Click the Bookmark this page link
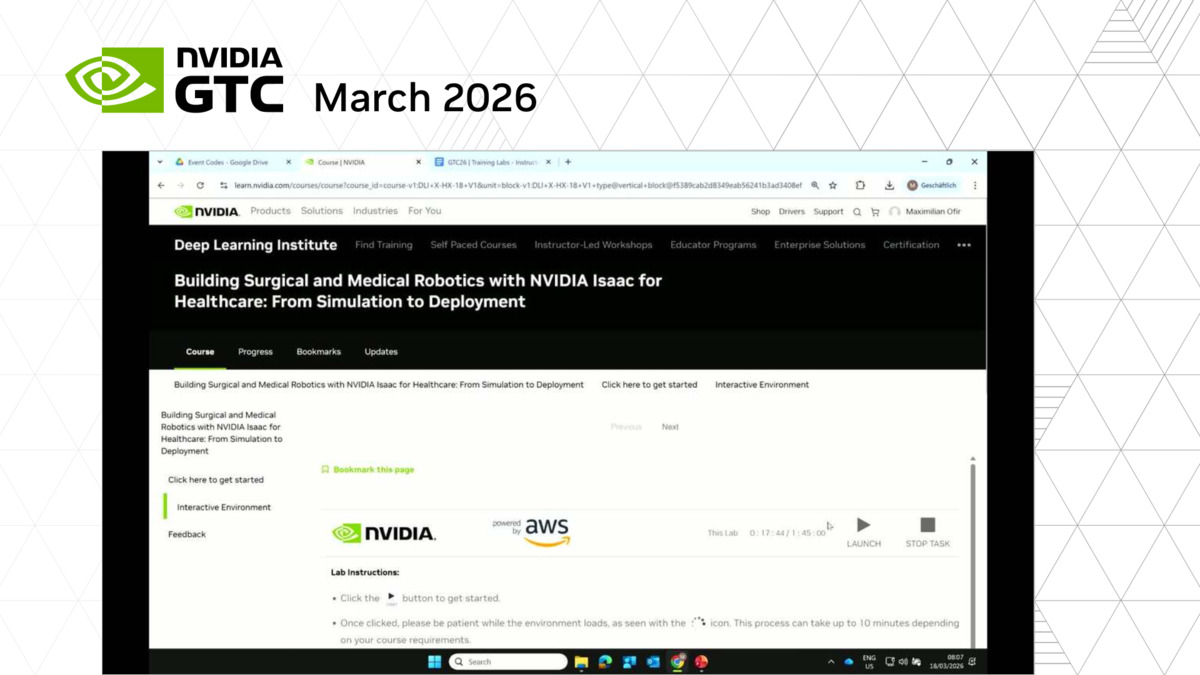 (374, 470)
